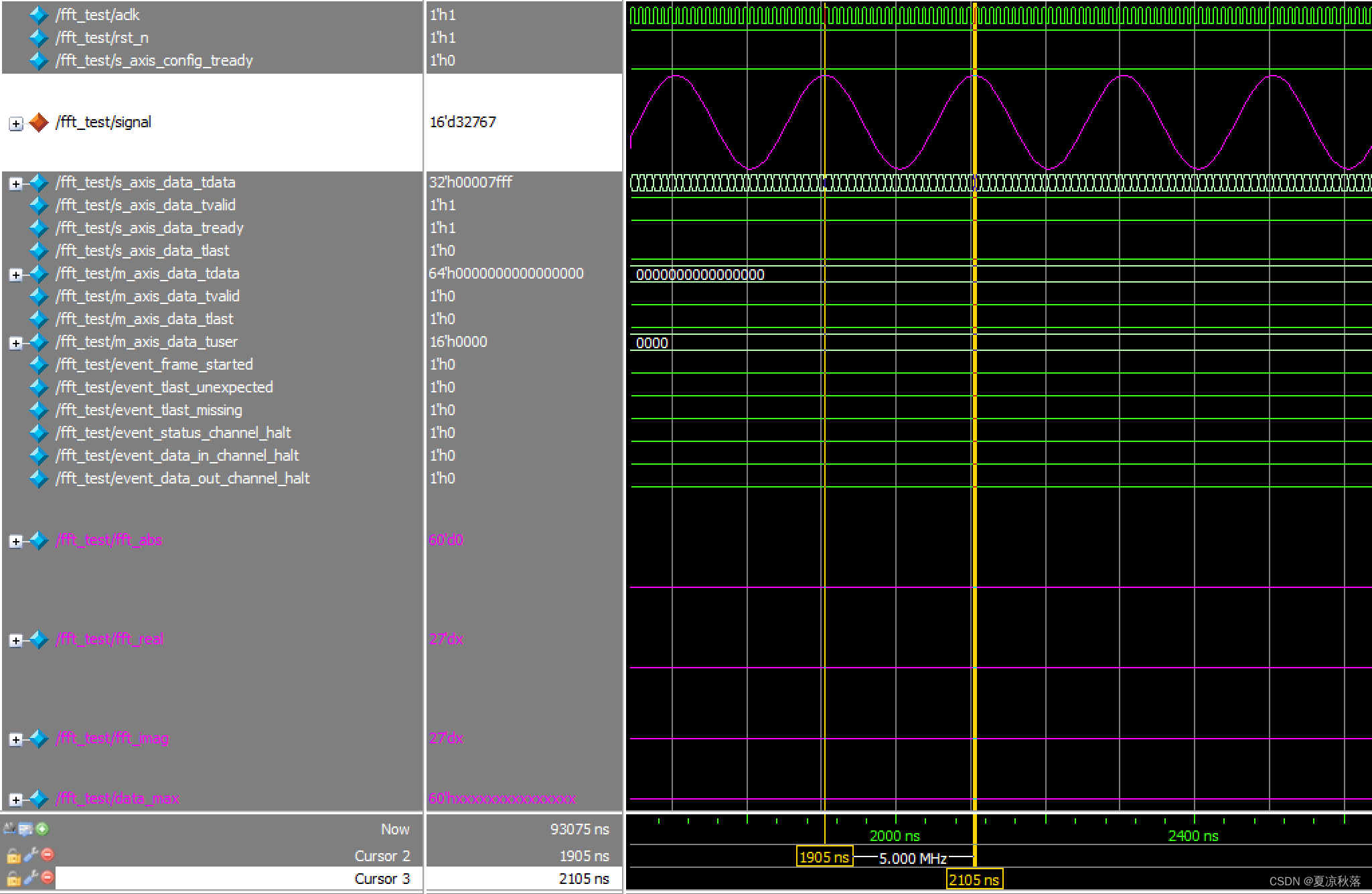Click the 60'hxxxxxxxxxxxxxxx value of data_max
Viewport: 1372px width, 894px height.
502,798
